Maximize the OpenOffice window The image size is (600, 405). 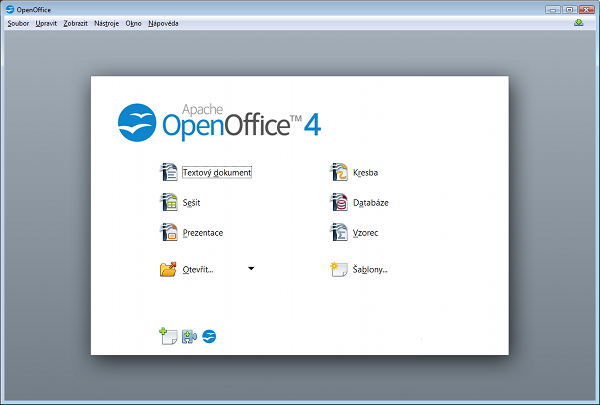click(x=569, y=10)
